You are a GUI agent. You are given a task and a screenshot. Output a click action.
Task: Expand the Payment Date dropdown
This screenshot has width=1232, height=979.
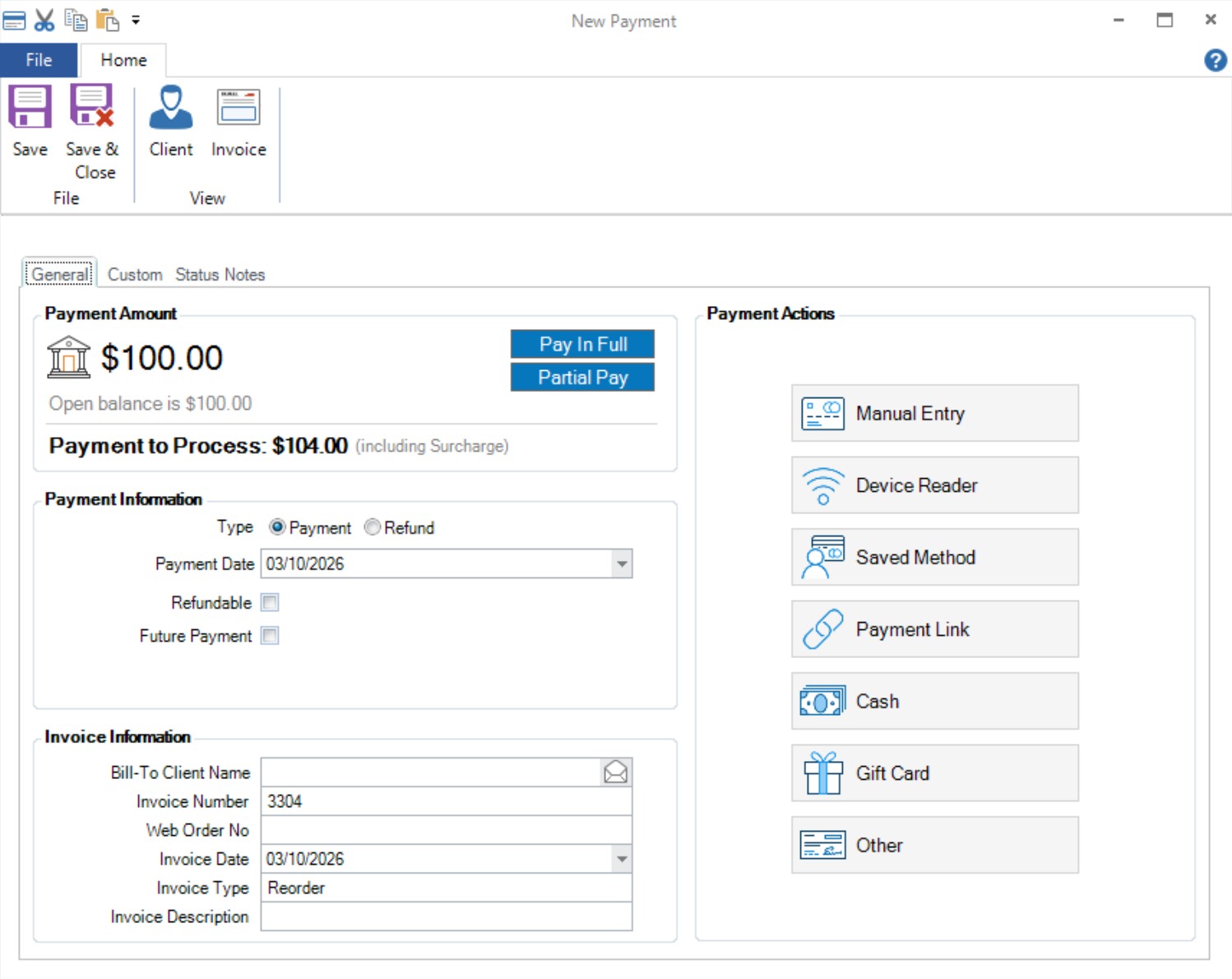pyautogui.click(x=622, y=564)
